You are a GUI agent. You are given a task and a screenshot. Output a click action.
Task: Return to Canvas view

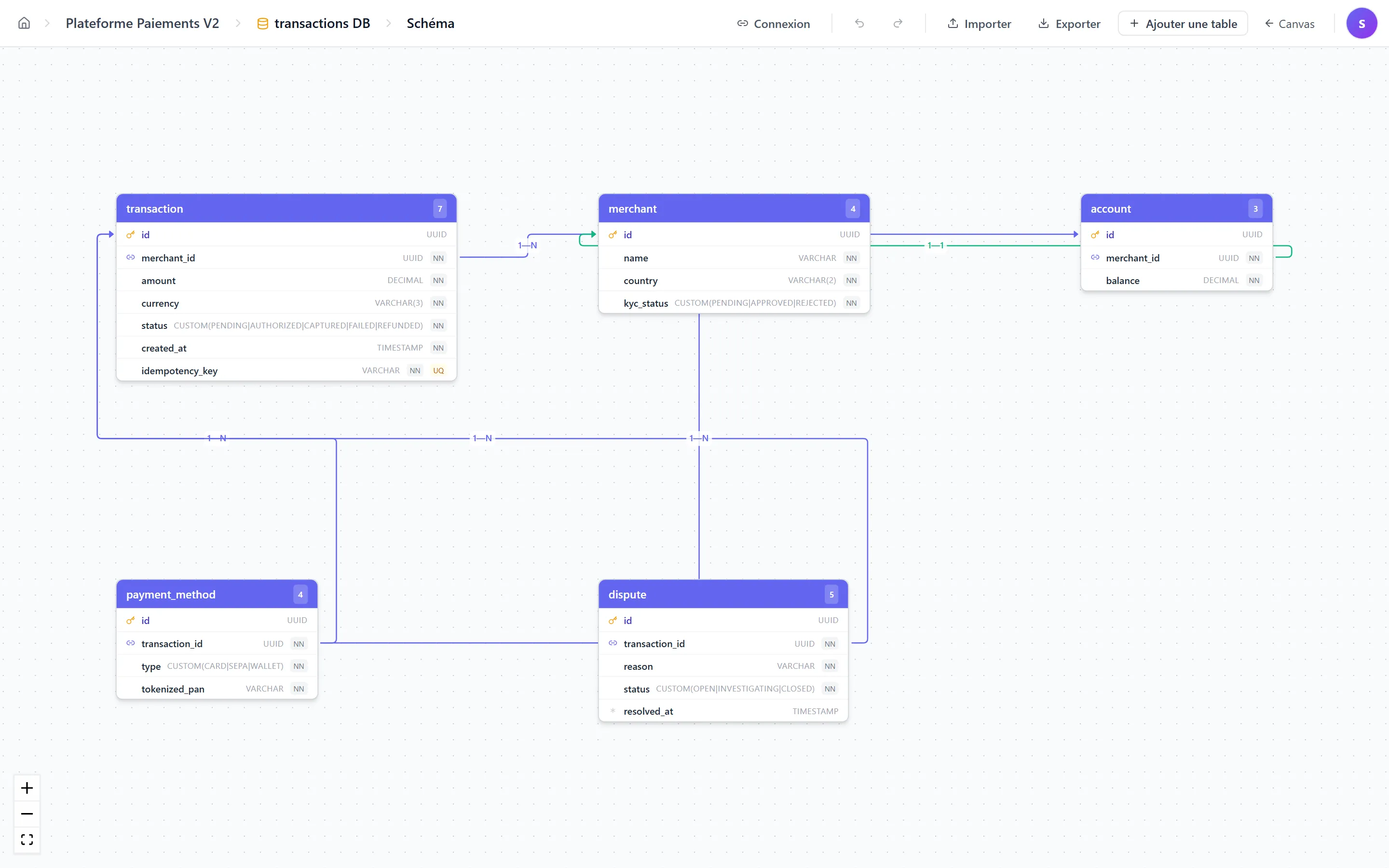1289,24
